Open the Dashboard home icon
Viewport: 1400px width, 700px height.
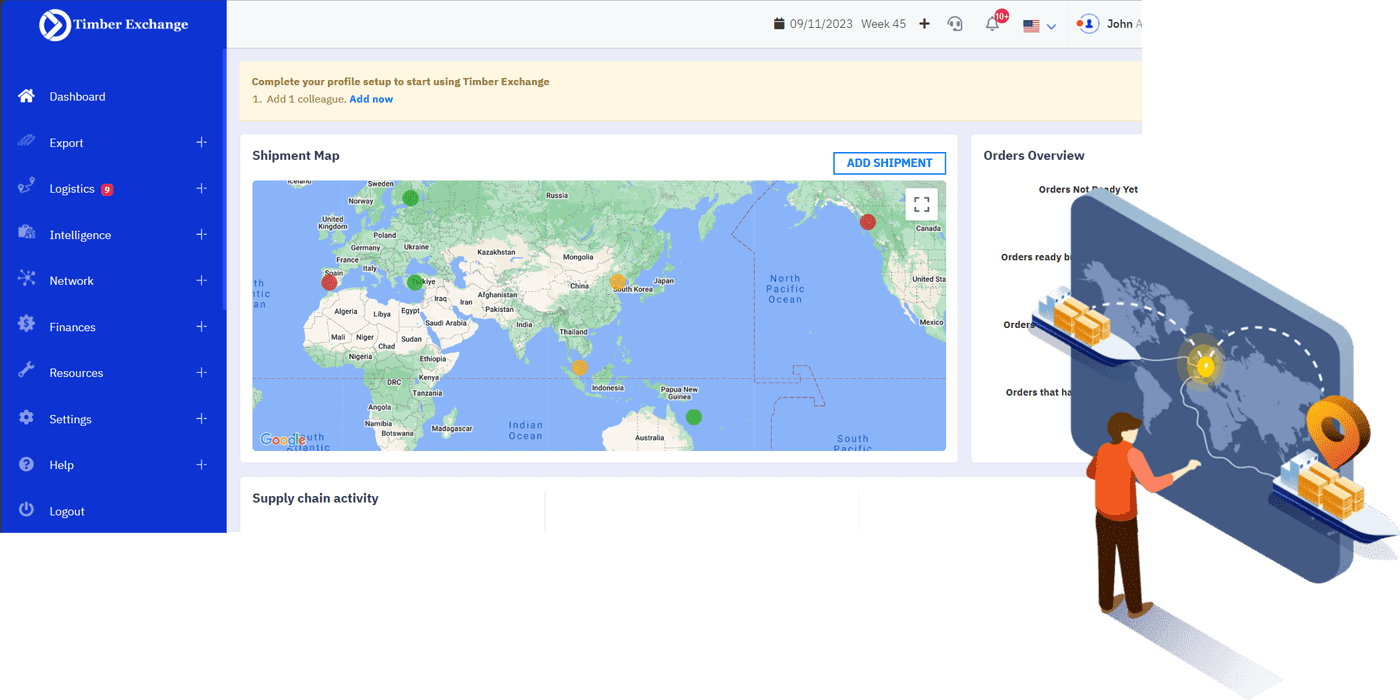click(27, 96)
